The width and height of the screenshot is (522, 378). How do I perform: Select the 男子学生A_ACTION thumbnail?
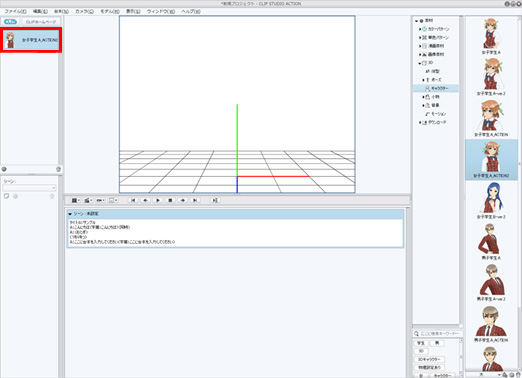click(491, 324)
